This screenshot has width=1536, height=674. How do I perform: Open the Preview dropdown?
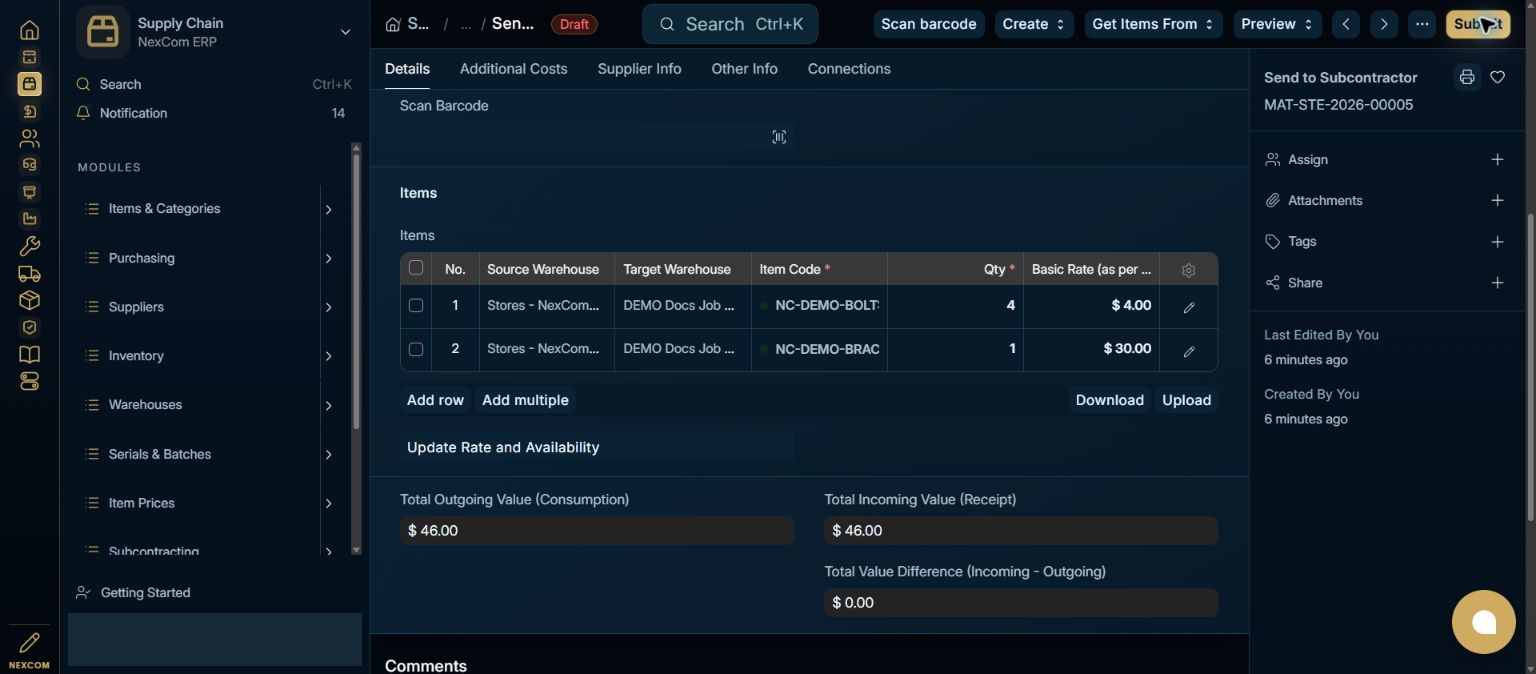click(x=1277, y=24)
